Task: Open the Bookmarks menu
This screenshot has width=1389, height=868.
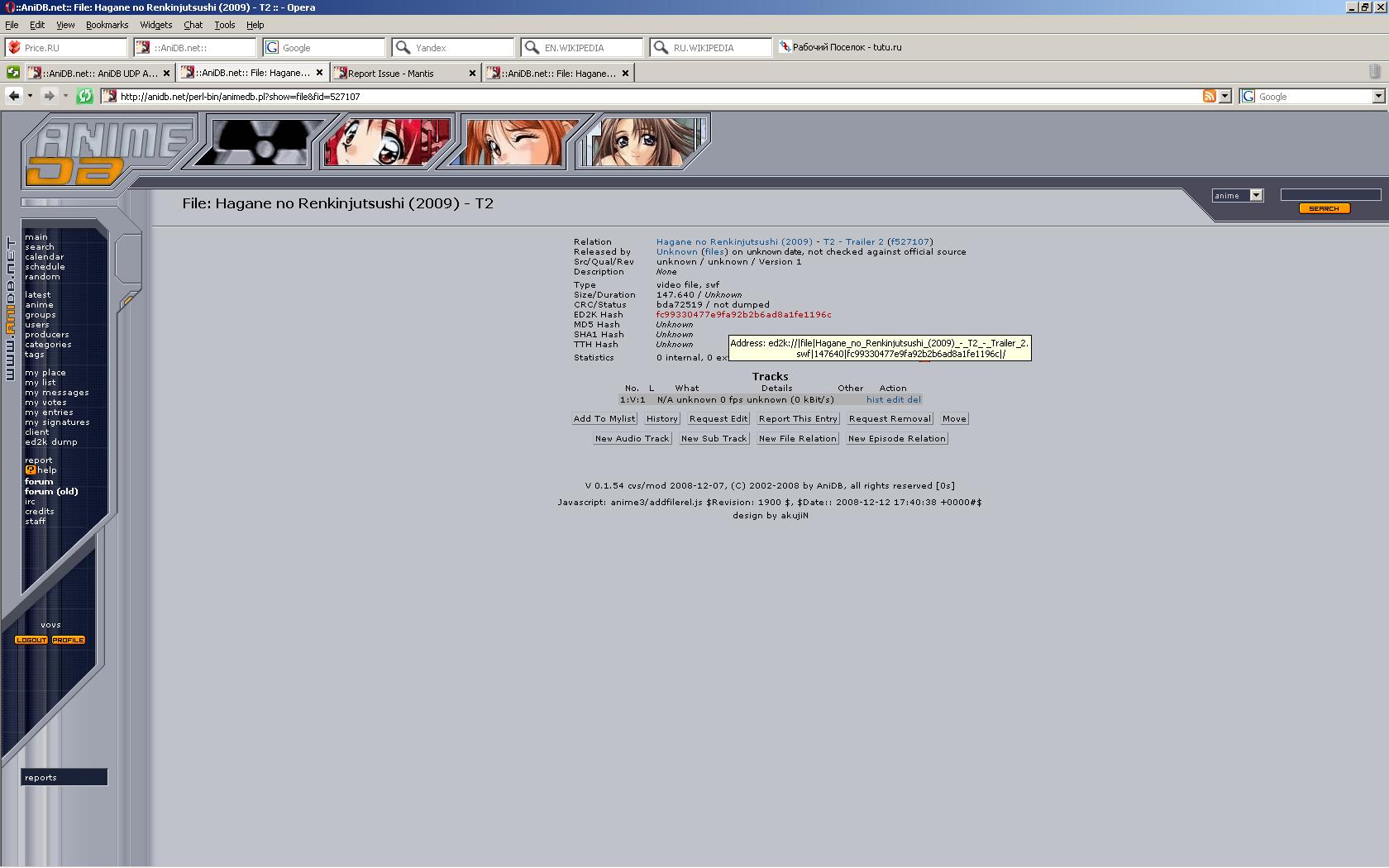Action: pyautogui.click(x=107, y=25)
